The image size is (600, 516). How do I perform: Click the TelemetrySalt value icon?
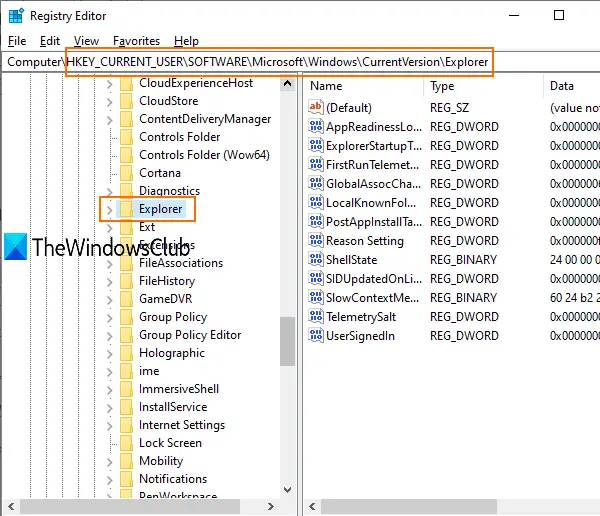(316, 317)
